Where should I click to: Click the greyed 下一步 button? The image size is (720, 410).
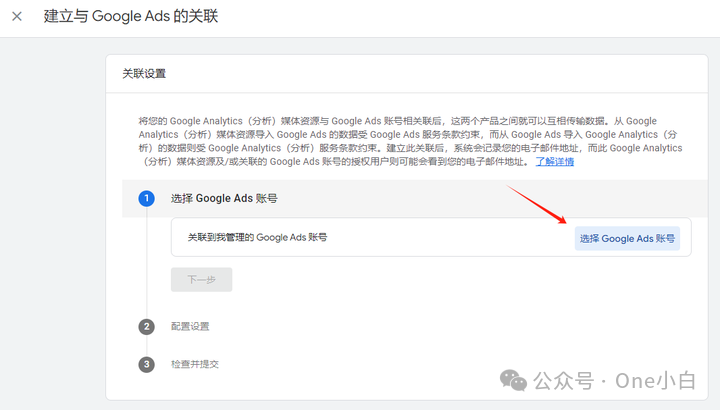click(202, 279)
